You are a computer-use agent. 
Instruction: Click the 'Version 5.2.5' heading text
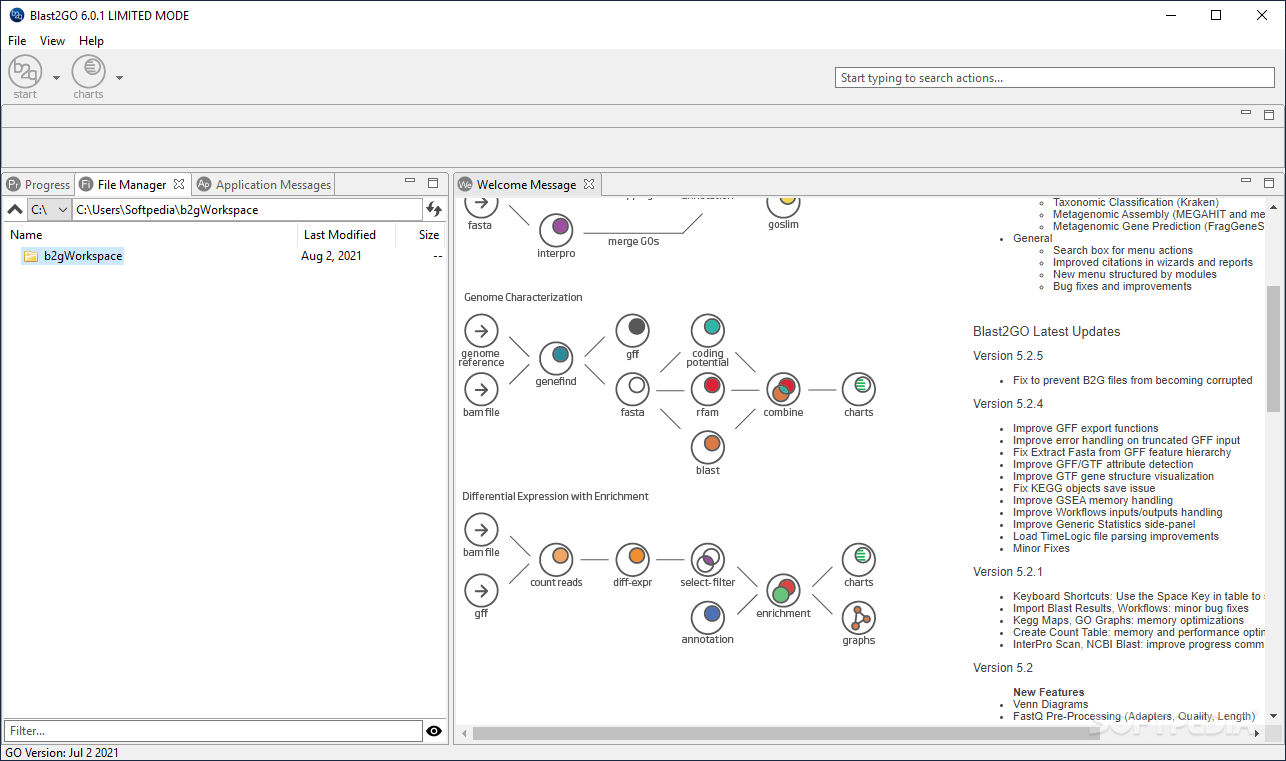[x=1008, y=356]
